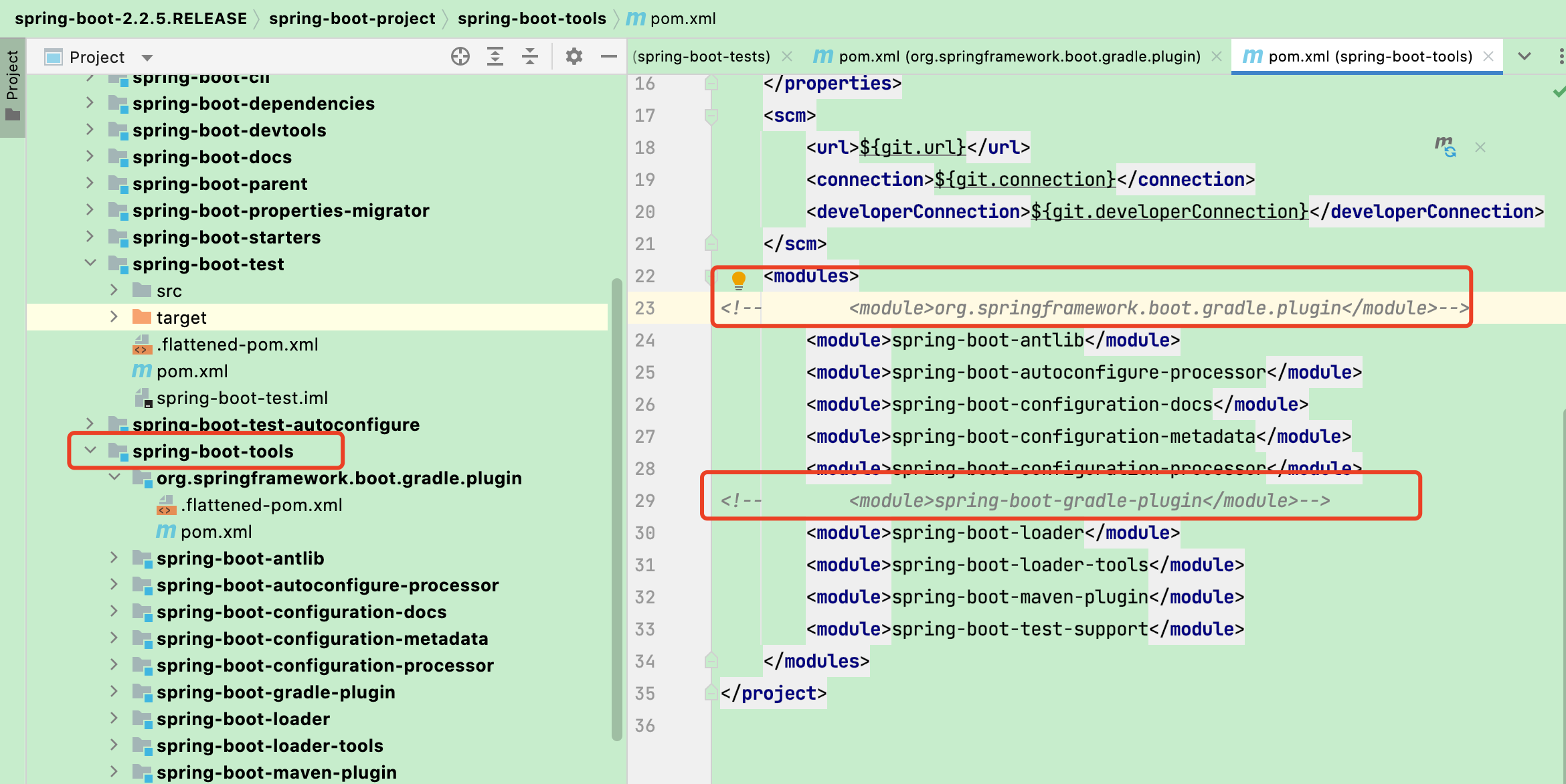Click spring-boot-project in the breadcrumb path

click(352, 19)
